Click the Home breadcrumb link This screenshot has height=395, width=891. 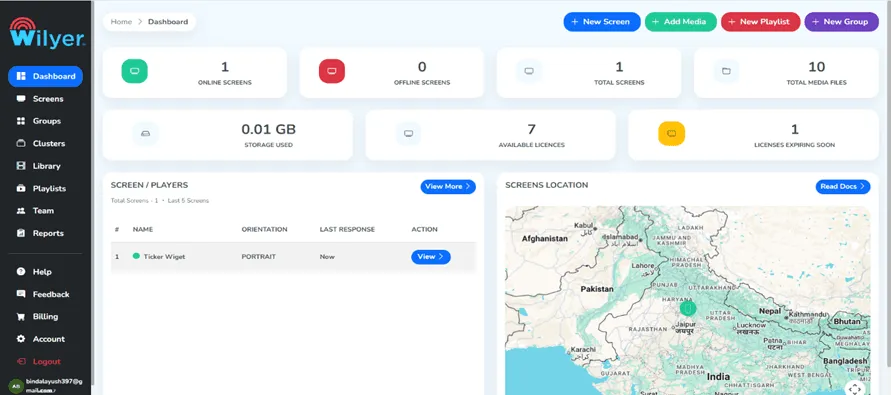coord(121,22)
